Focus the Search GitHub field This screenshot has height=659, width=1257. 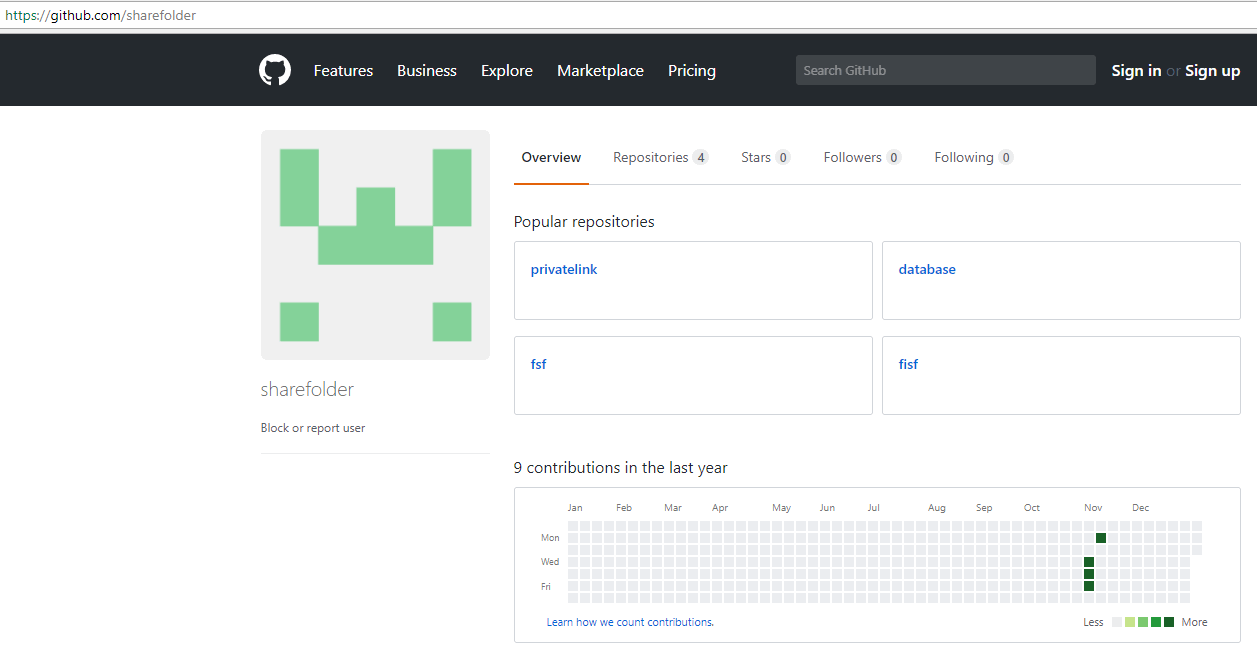945,70
